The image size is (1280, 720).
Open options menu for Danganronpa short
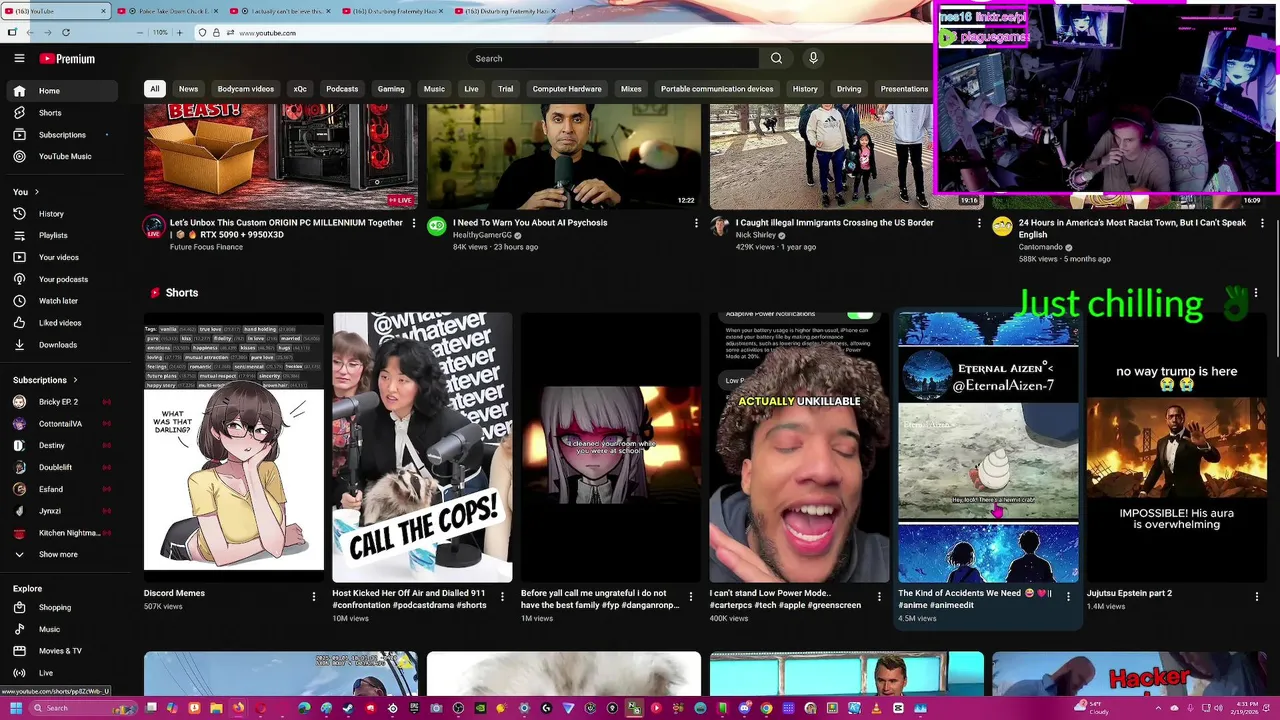690,597
